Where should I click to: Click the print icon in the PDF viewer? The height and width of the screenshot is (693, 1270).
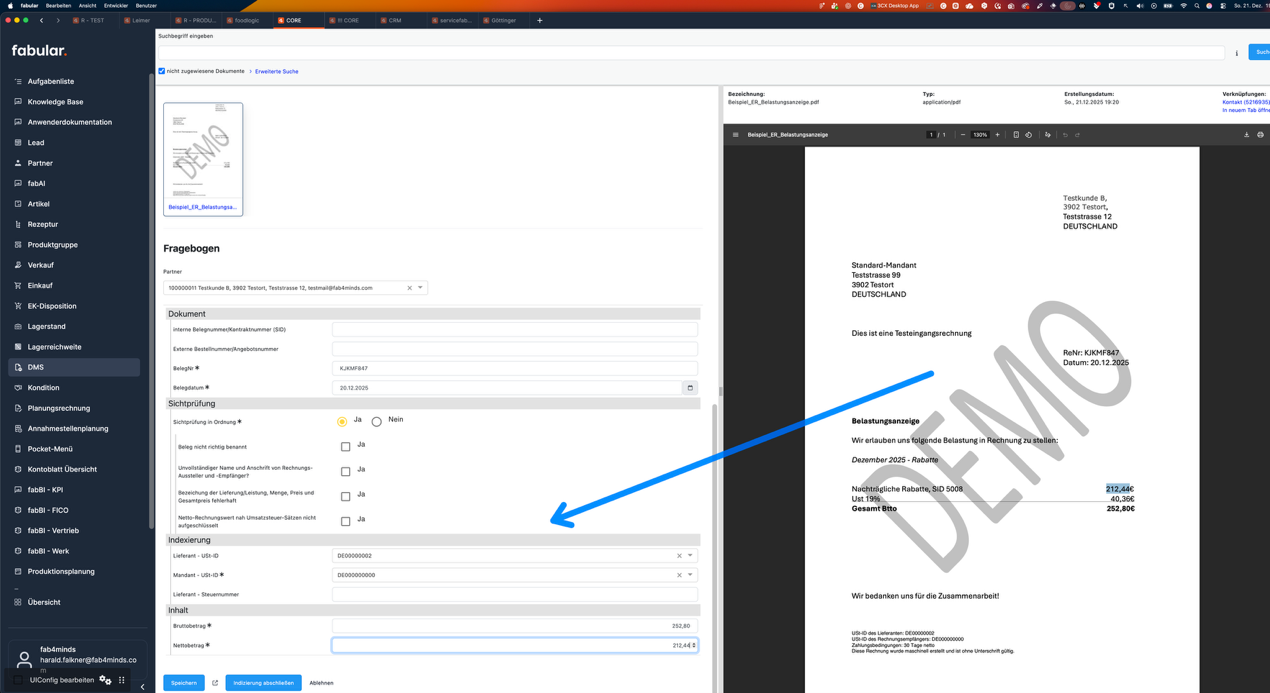click(x=1260, y=134)
